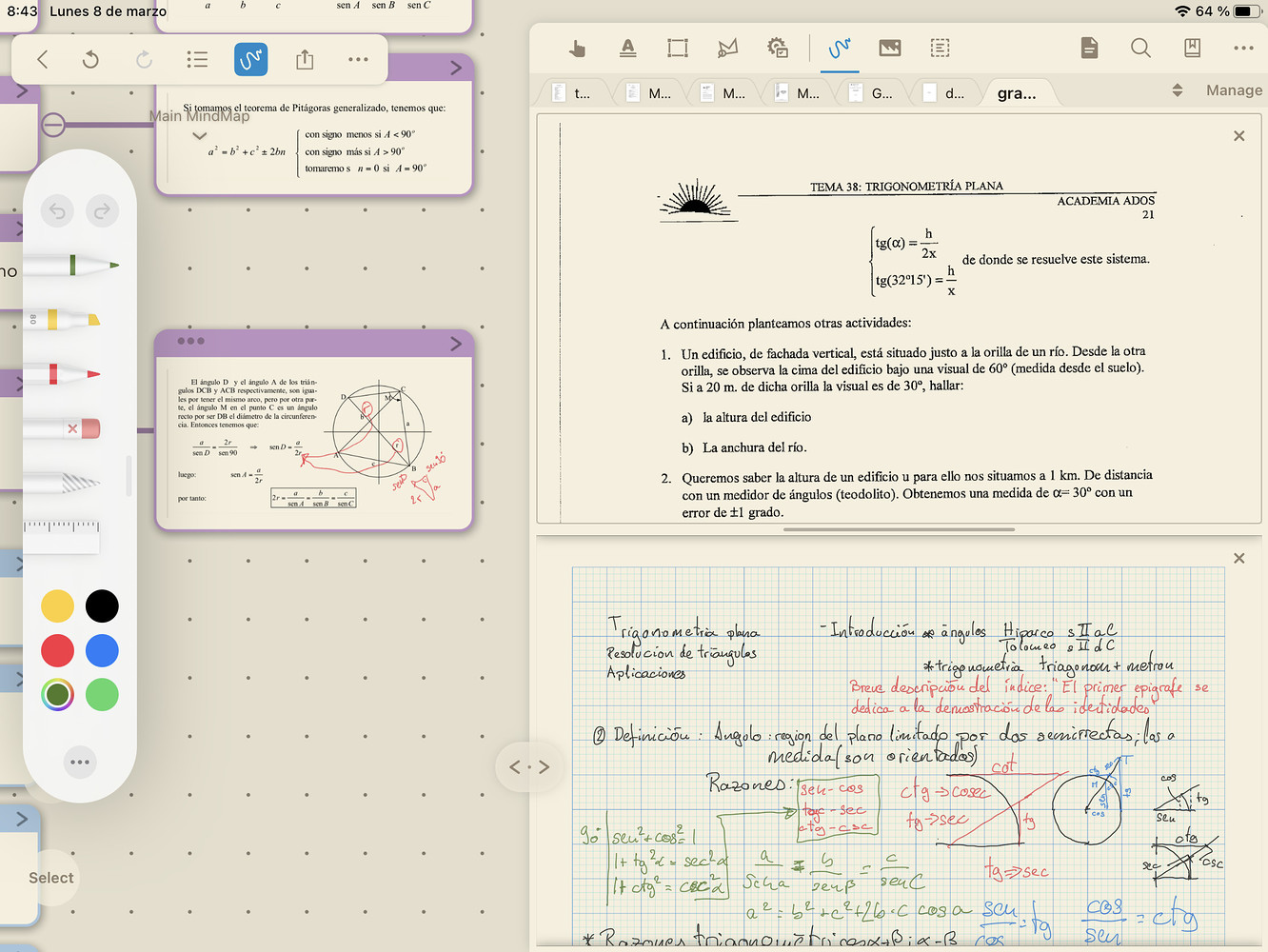Open the search tool on the right toolbar

(x=1140, y=48)
